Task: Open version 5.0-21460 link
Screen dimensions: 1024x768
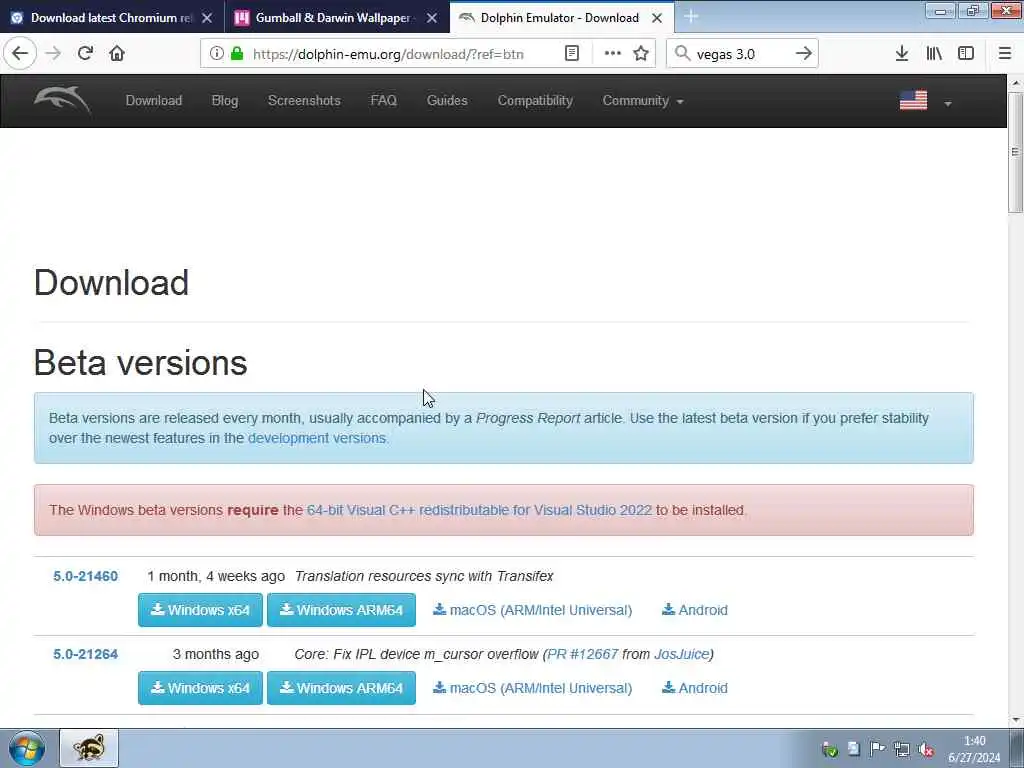Action: [x=86, y=576]
